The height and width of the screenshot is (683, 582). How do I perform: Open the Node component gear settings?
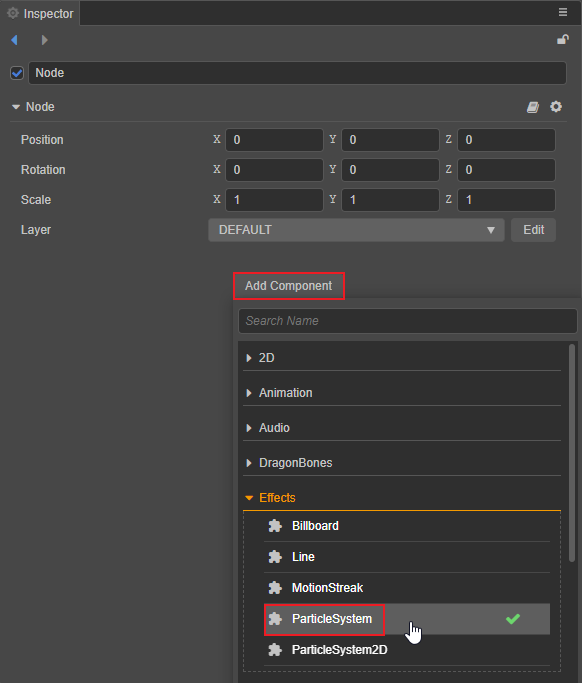556,107
